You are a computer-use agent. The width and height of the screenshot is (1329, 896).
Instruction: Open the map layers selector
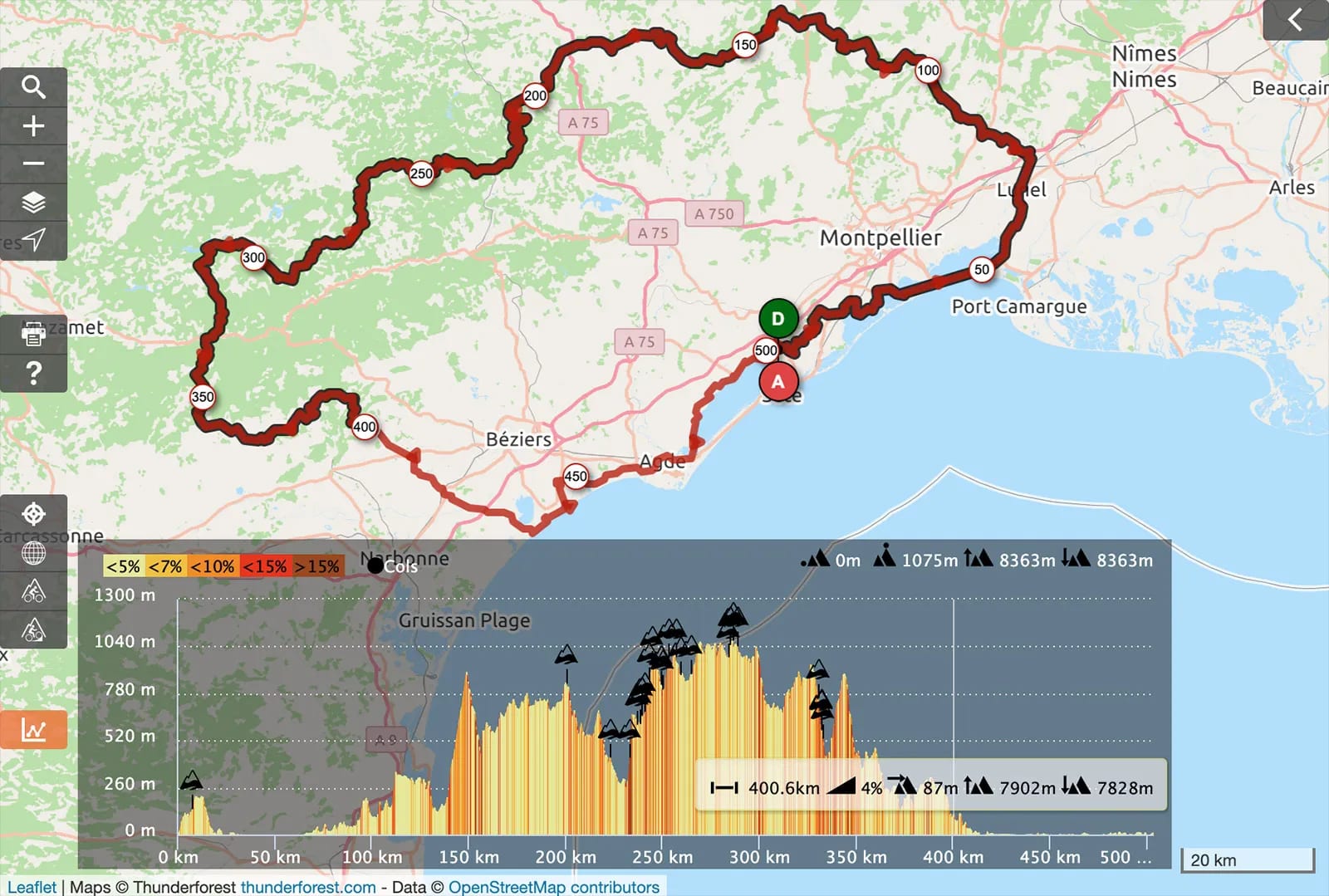click(33, 203)
